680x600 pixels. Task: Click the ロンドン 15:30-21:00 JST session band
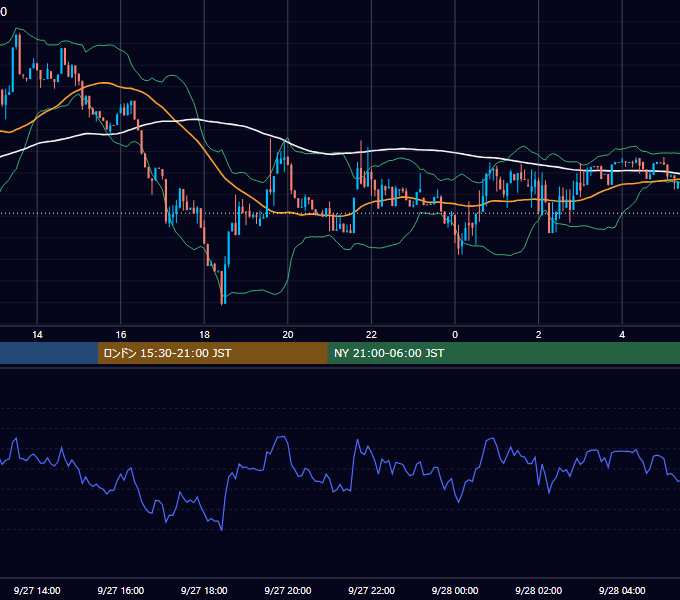pyautogui.click(x=212, y=353)
